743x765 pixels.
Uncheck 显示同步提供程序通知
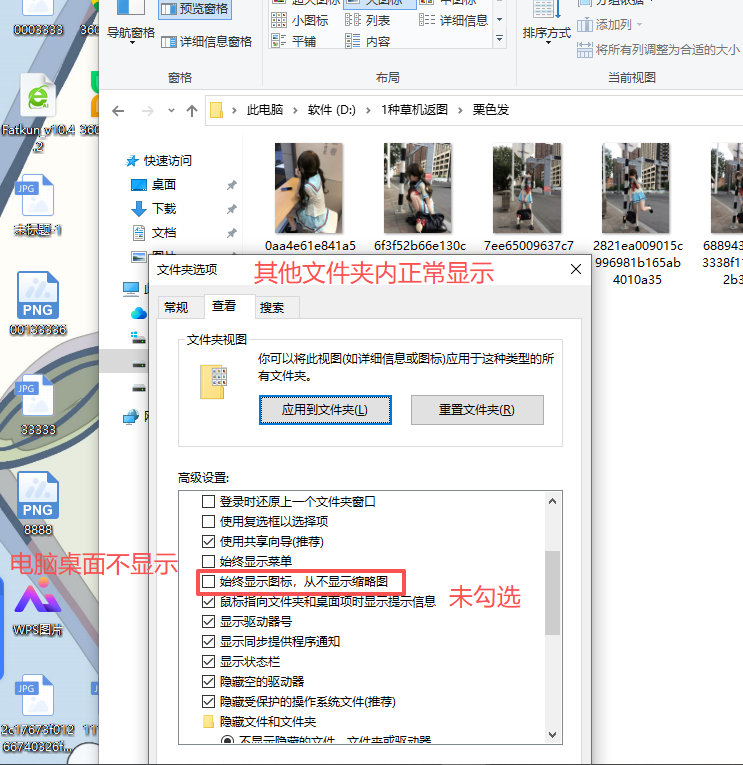click(x=208, y=642)
